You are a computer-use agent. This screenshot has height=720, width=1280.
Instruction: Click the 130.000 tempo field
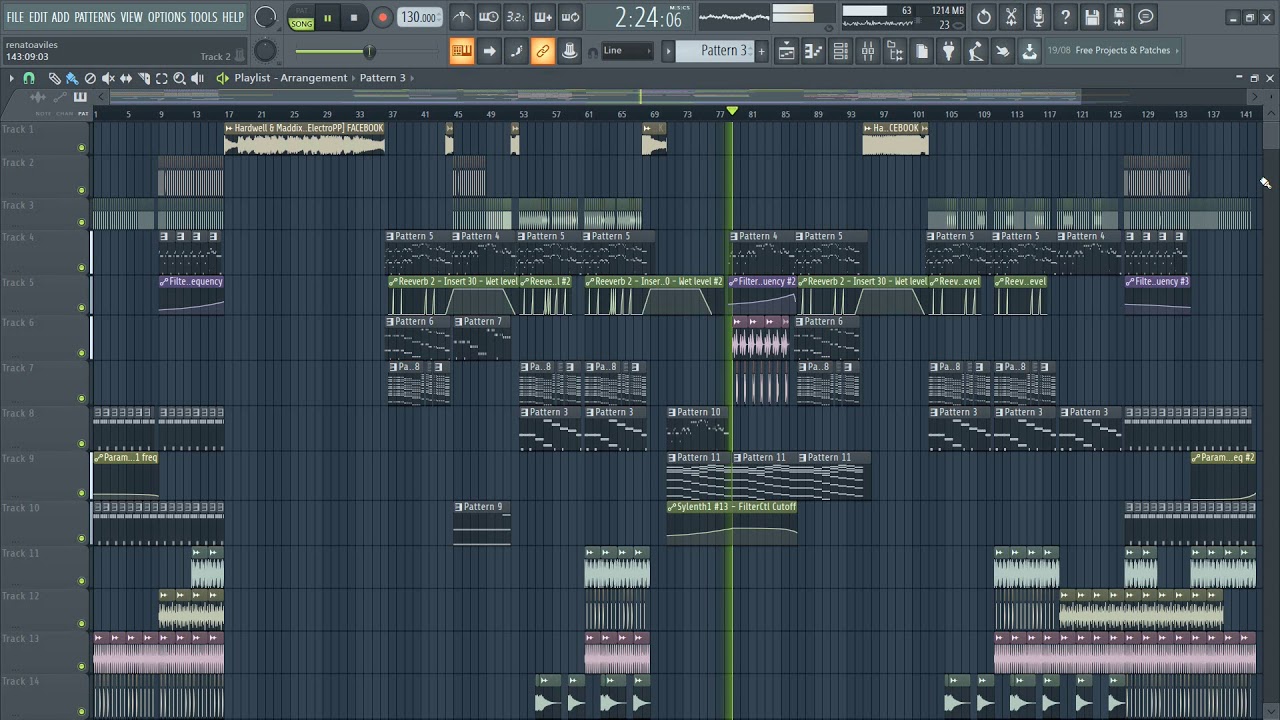click(x=420, y=18)
